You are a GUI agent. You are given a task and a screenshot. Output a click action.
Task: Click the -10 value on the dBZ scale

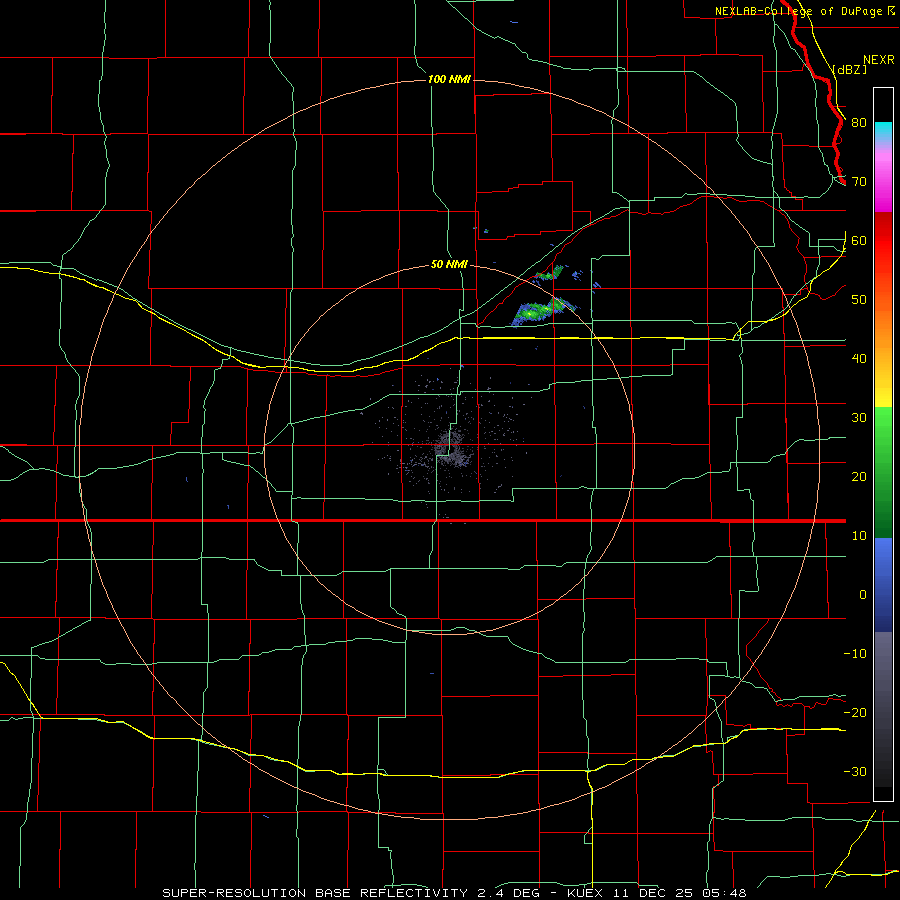(855, 654)
